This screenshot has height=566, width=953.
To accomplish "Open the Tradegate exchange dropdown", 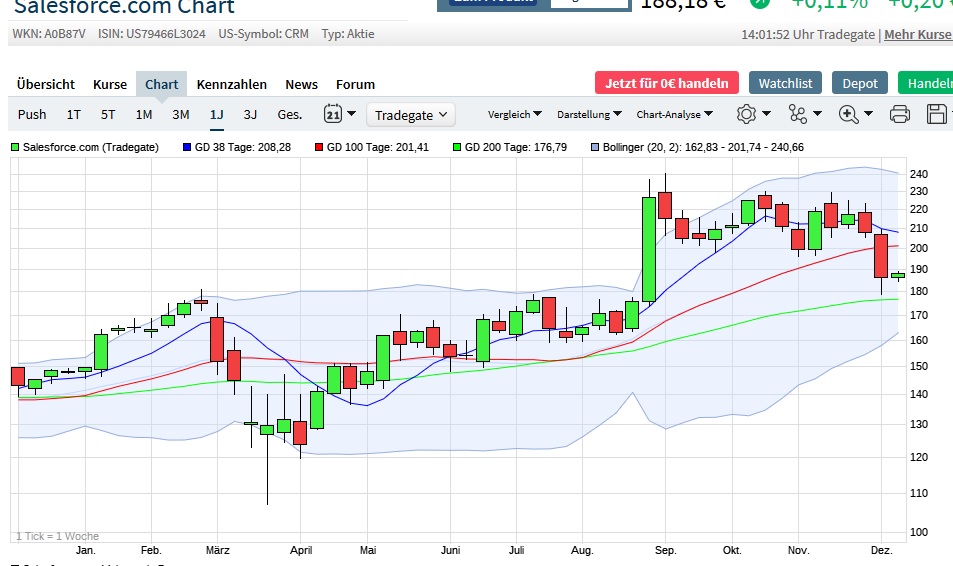I will (x=411, y=114).
